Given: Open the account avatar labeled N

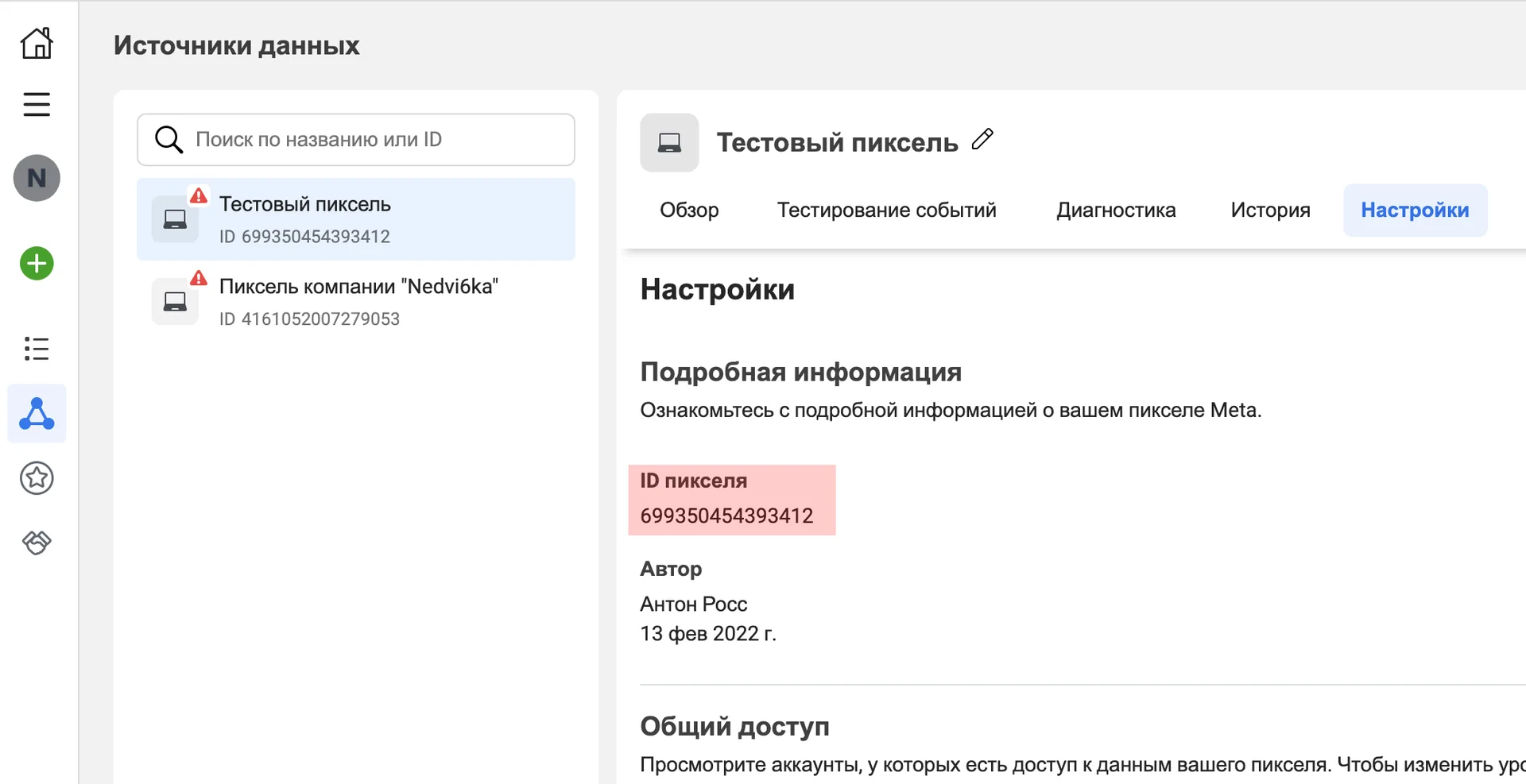Looking at the screenshot, I should click(37, 178).
